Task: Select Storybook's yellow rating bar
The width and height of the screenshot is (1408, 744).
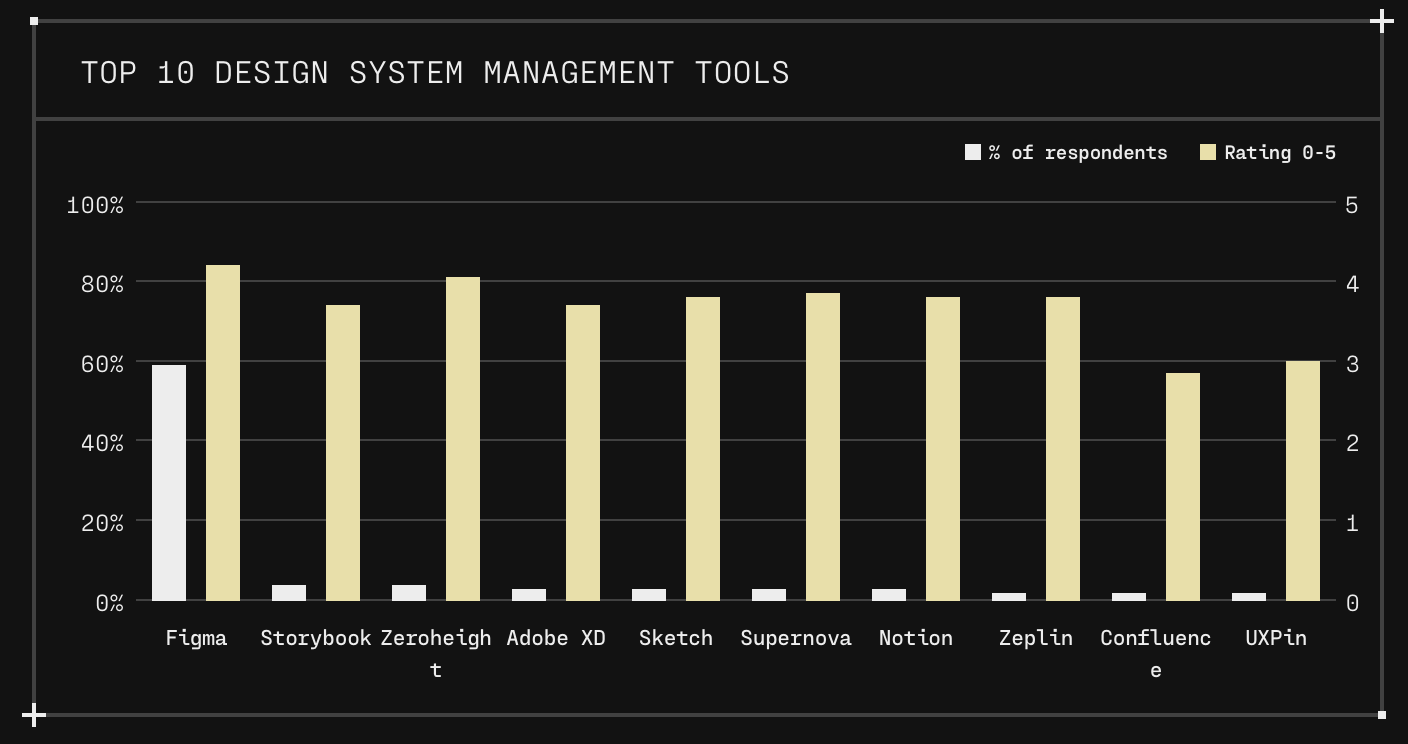Action: click(343, 453)
